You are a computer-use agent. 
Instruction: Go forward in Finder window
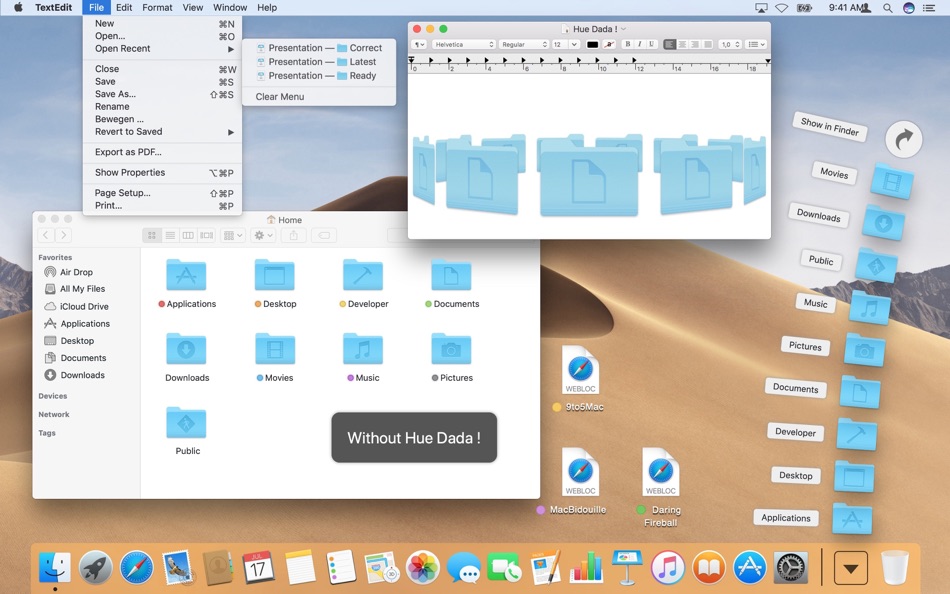tap(63, 235)
